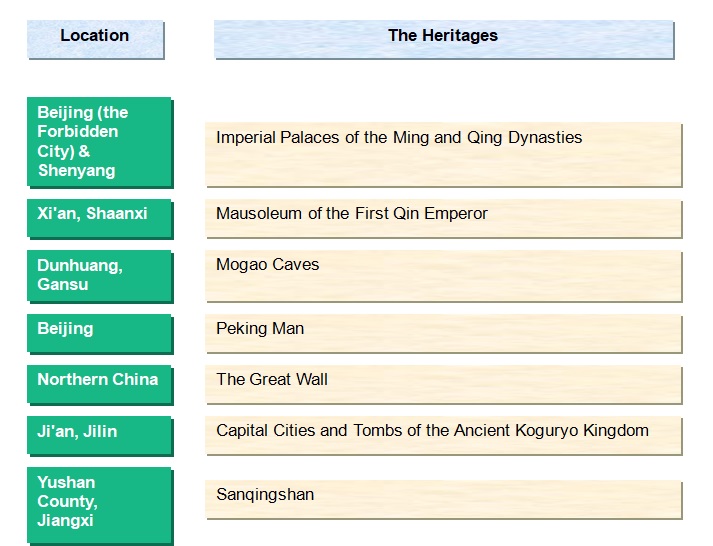This screenshot has height=546, width=713.
Task: Click the Dunhuang, Gansu location box
Action: [x=99, y=275]
